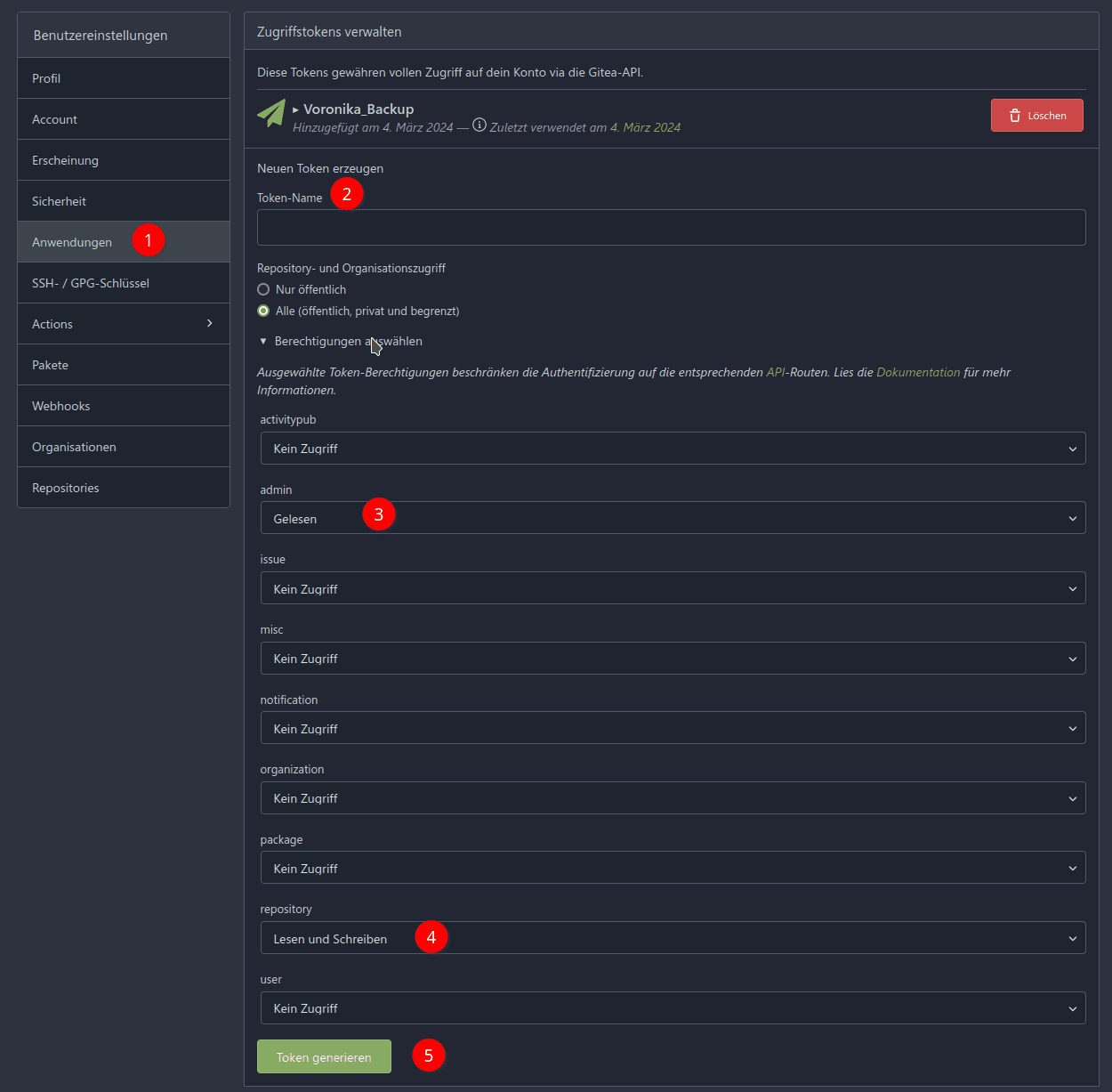
Task: Go to SSH- / GPG-Schlüssel settings
Action: [x=91, y=283]
